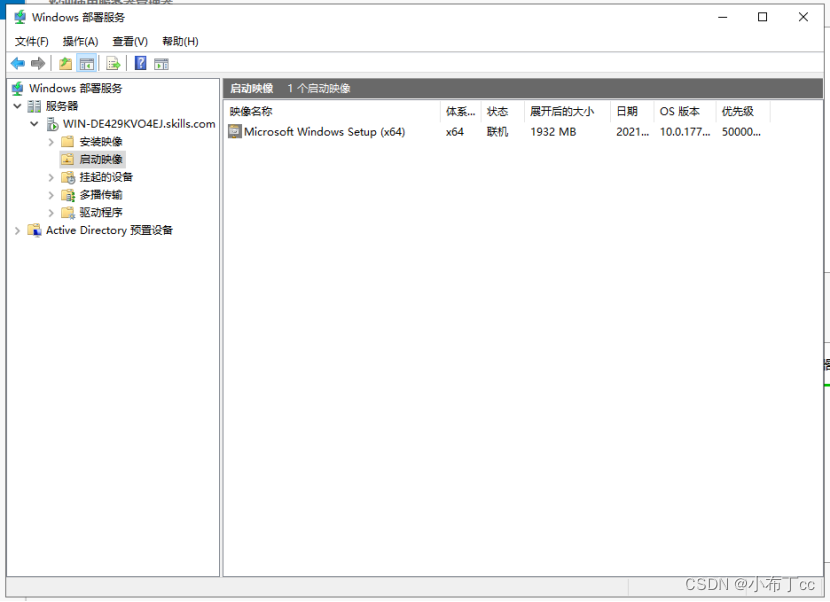
Task: Toggle the Show/Hide console tree icon
Action: coord(87,64)
